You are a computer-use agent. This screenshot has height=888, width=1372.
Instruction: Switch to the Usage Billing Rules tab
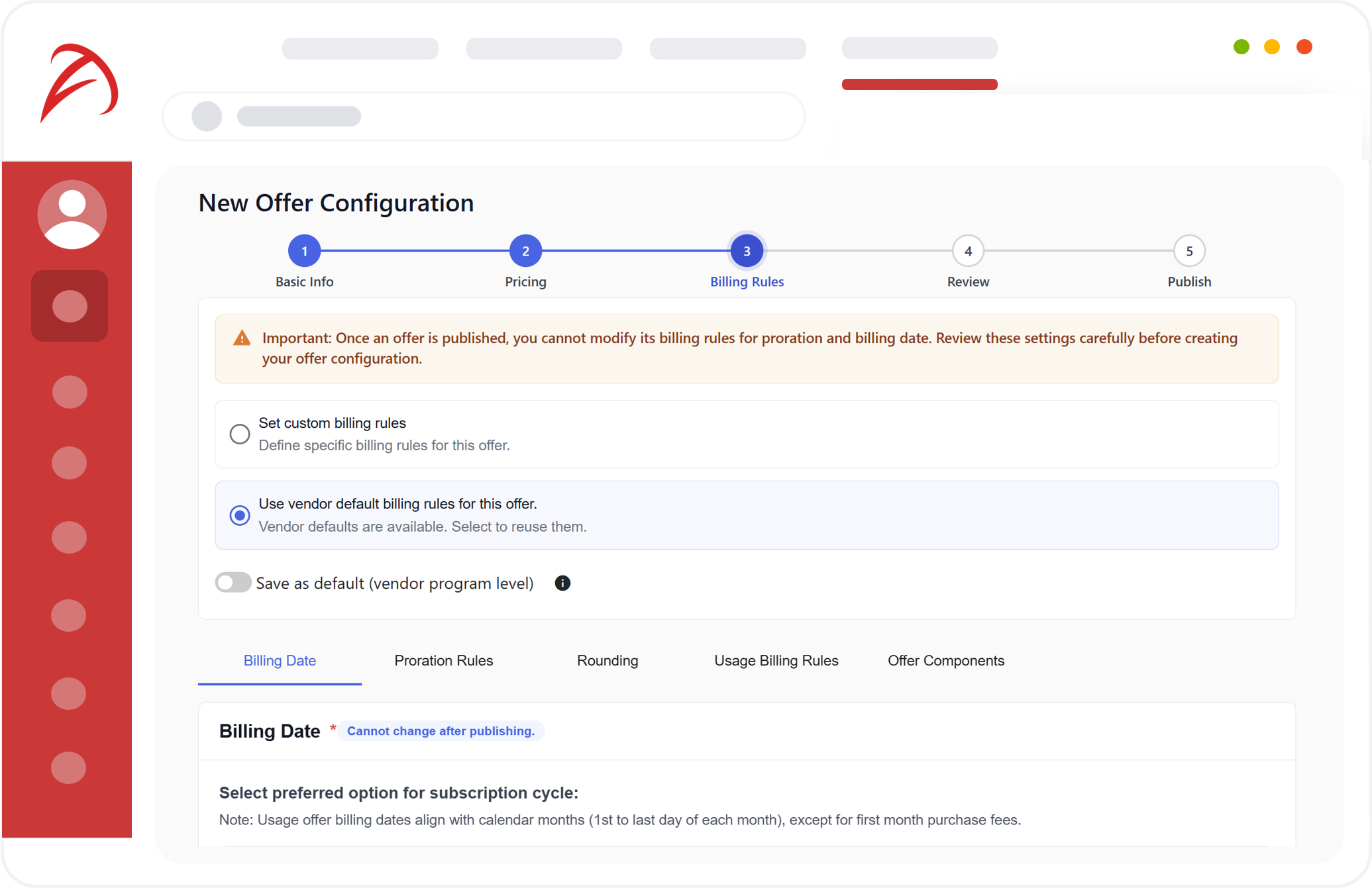(x=776, y=660)
